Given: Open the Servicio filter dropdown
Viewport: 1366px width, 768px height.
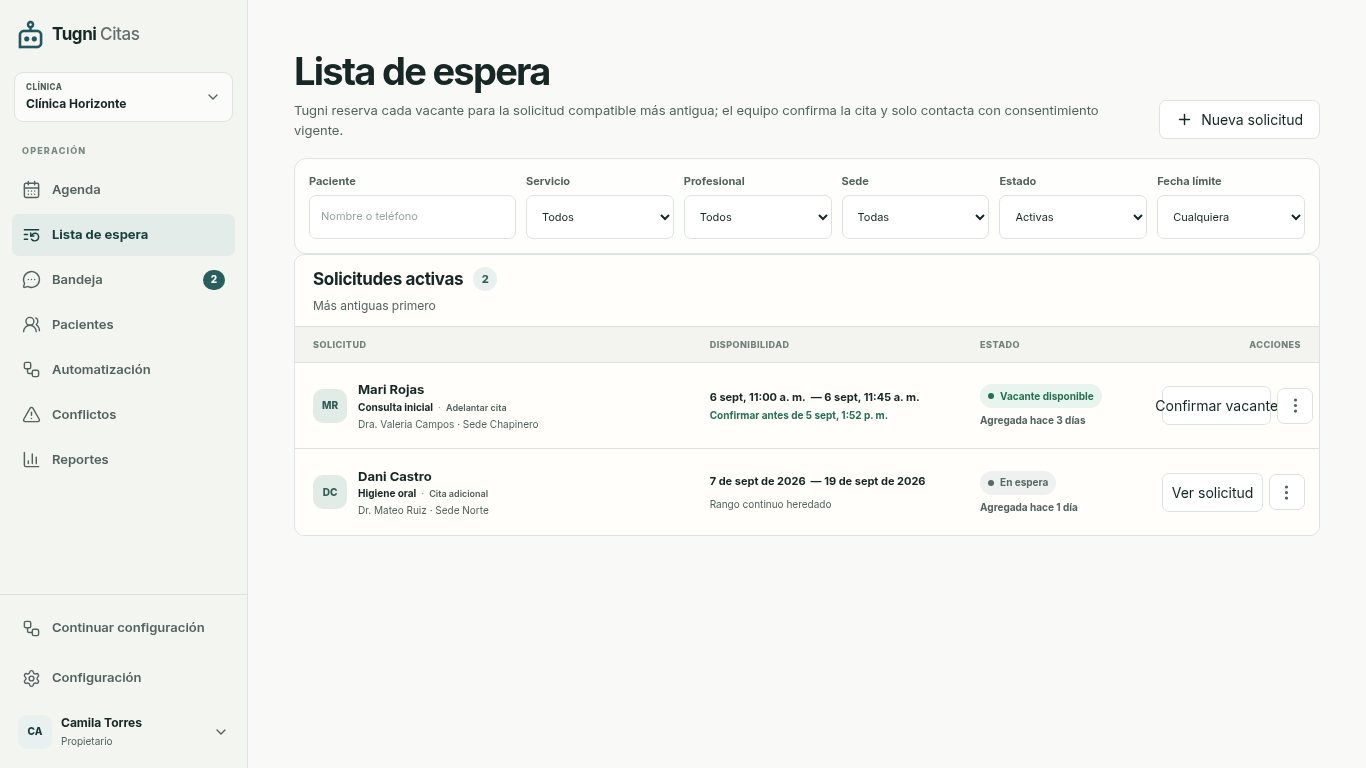Looking at the screenshot, I should tap(600, 217).
